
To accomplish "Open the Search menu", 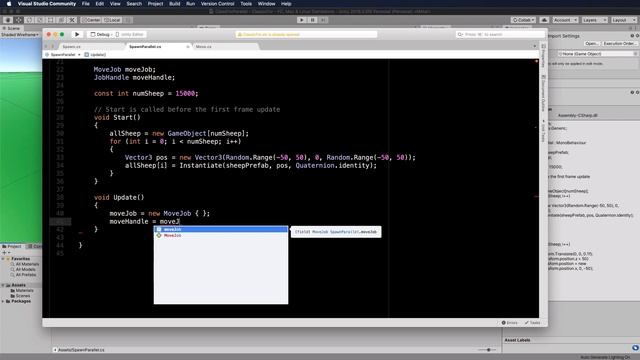I will tap(134, 4).
